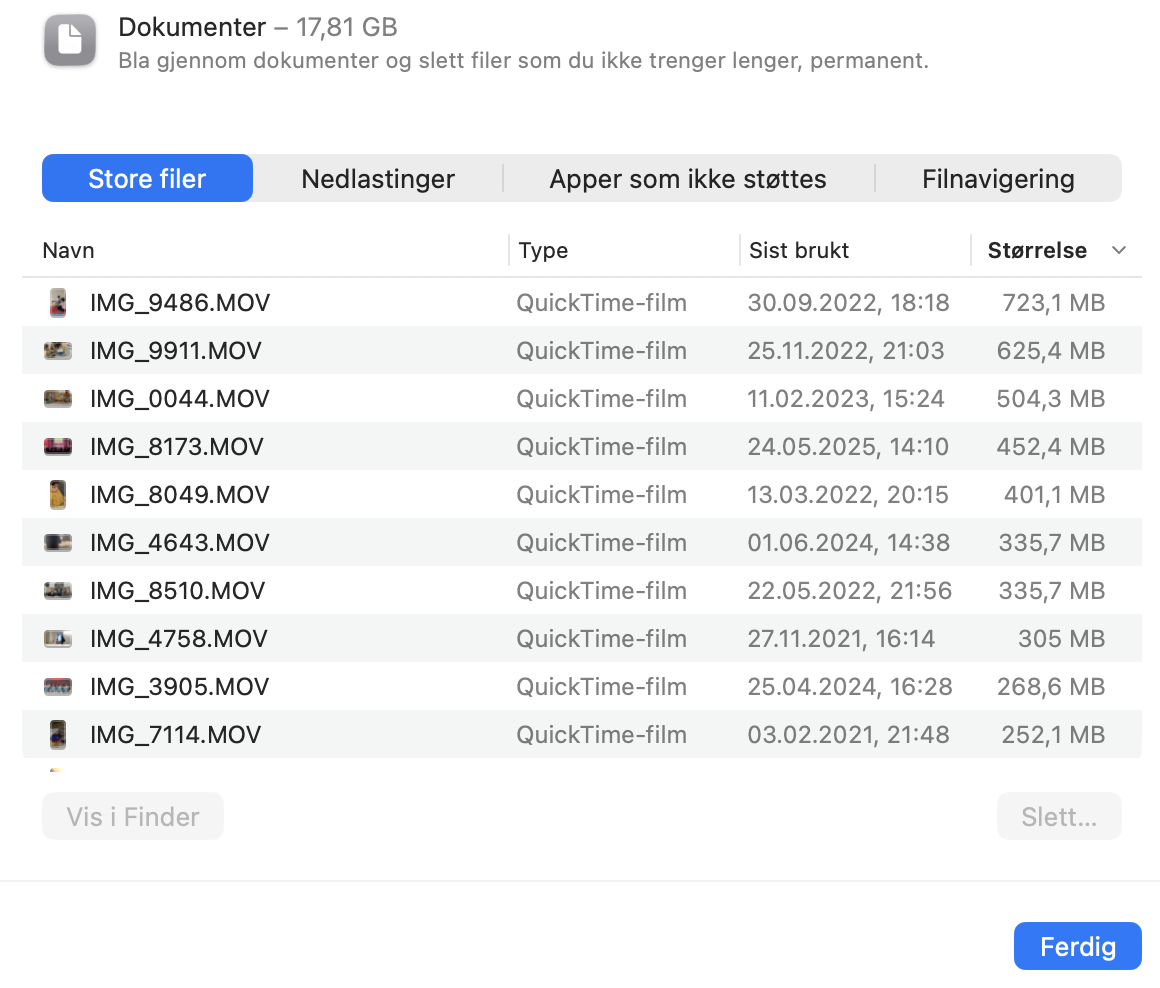1160x988 pixels.
Task: Click the date 27.11.2021, 16:14
Action: coord(841,639)
